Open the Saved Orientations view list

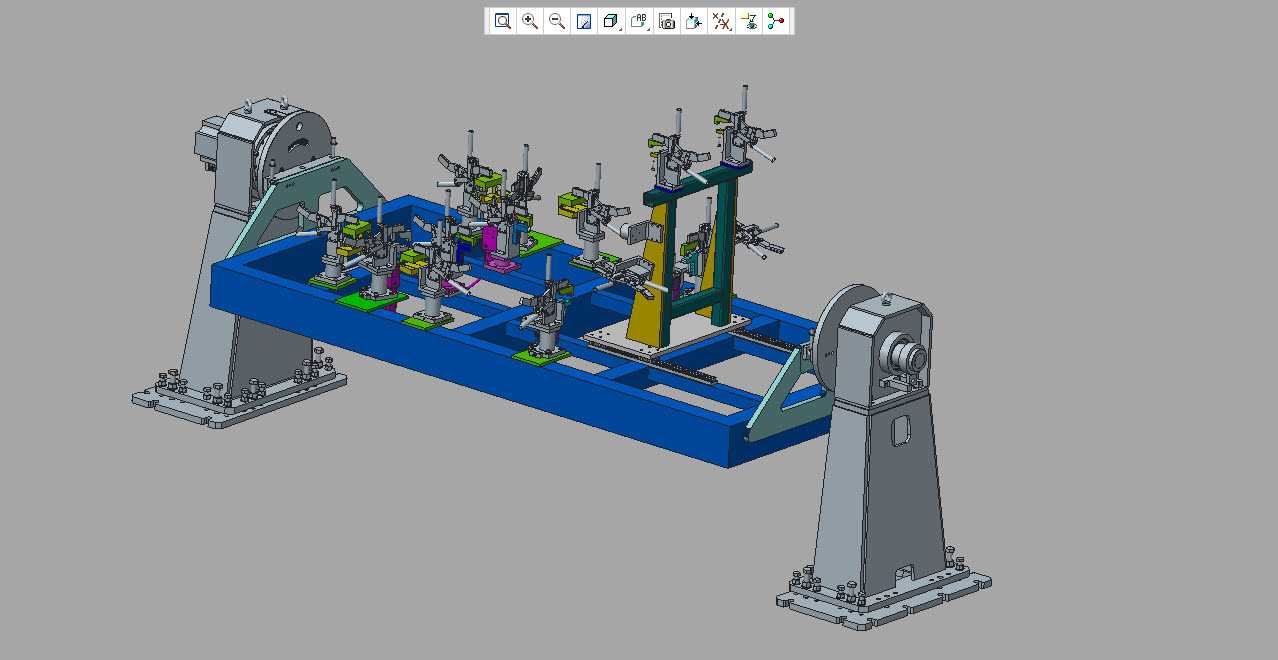click(640, 21)
